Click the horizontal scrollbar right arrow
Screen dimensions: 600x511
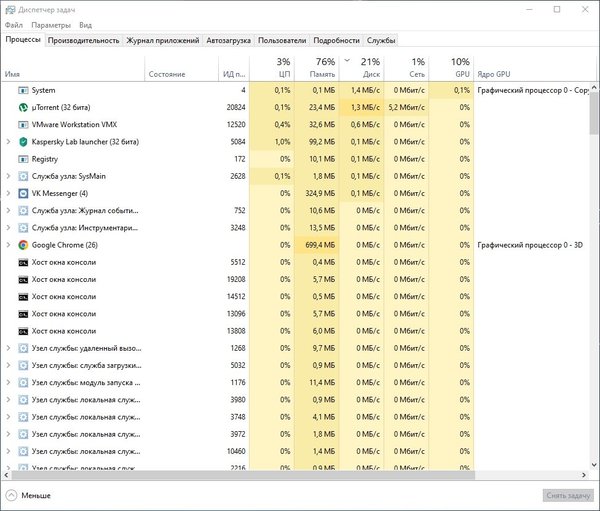tap(584, 475)
